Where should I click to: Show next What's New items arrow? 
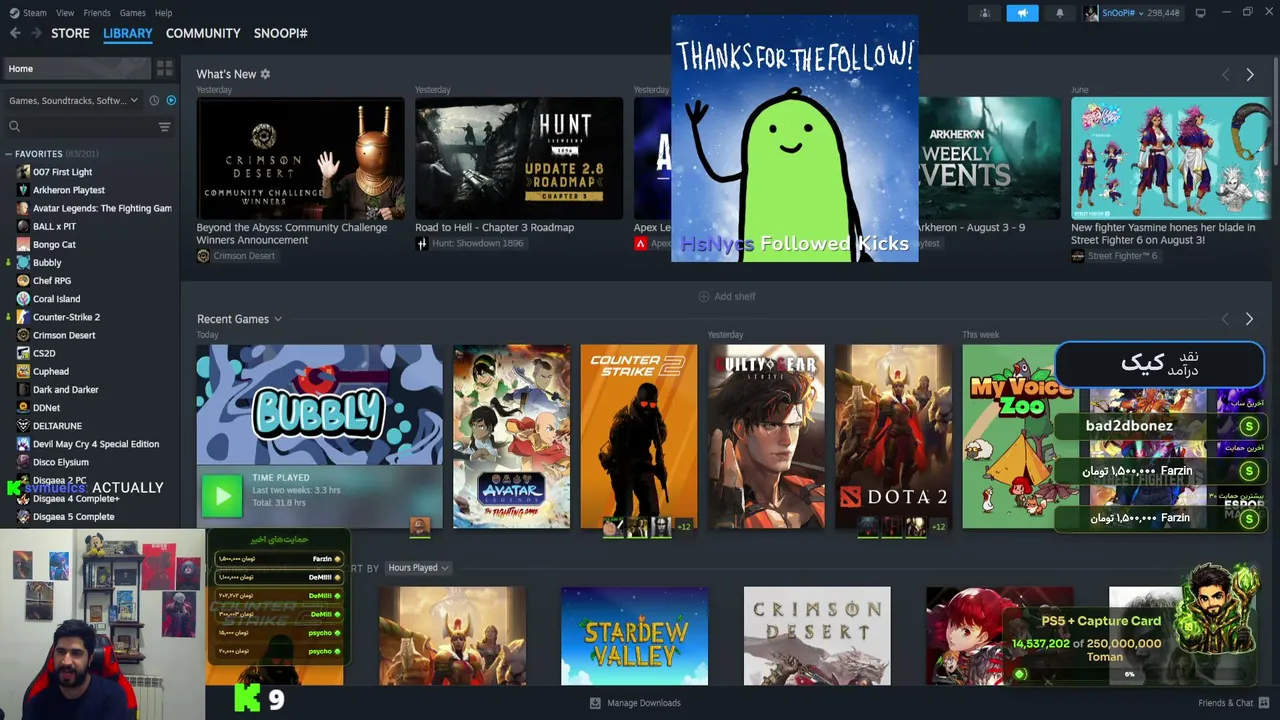click(x=1250, y=75)
